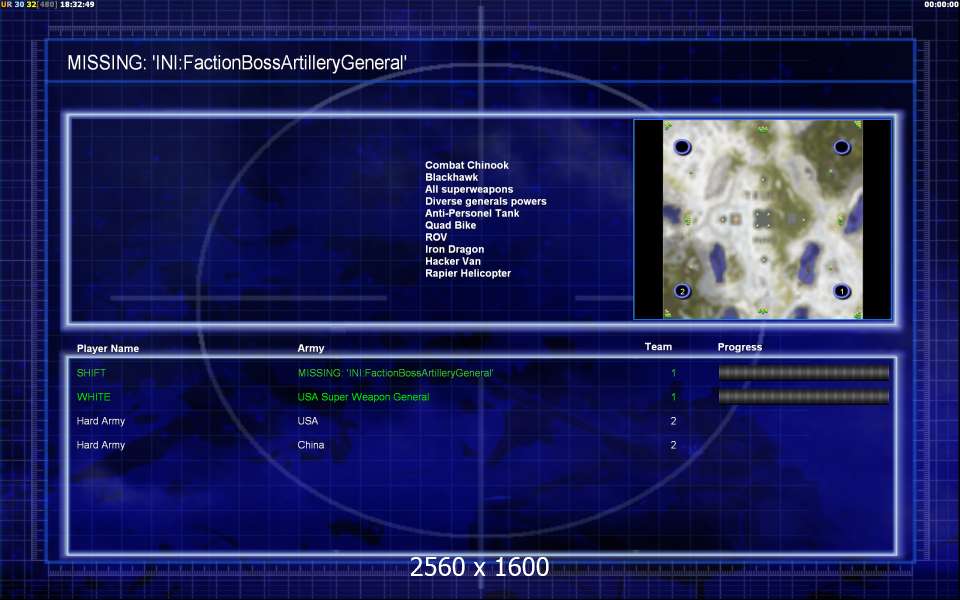The height and width of the screenshot is (600, 960).
Task: Select 'Hacker Van' line
Action: (x=452, y=261)
